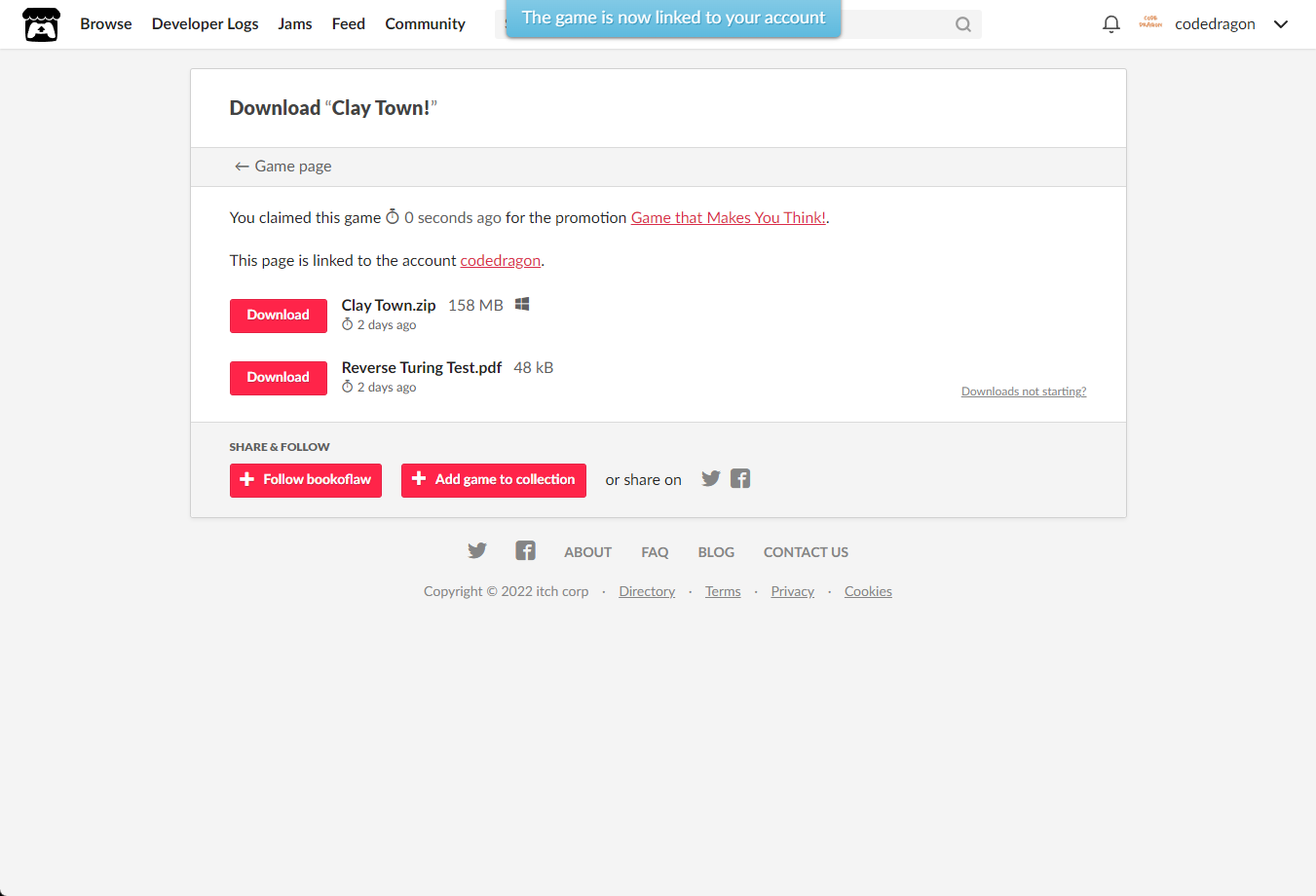Screen dimensions: 1316x896
Task: Click the codedragon username in header
Action: click(1215, 24)
